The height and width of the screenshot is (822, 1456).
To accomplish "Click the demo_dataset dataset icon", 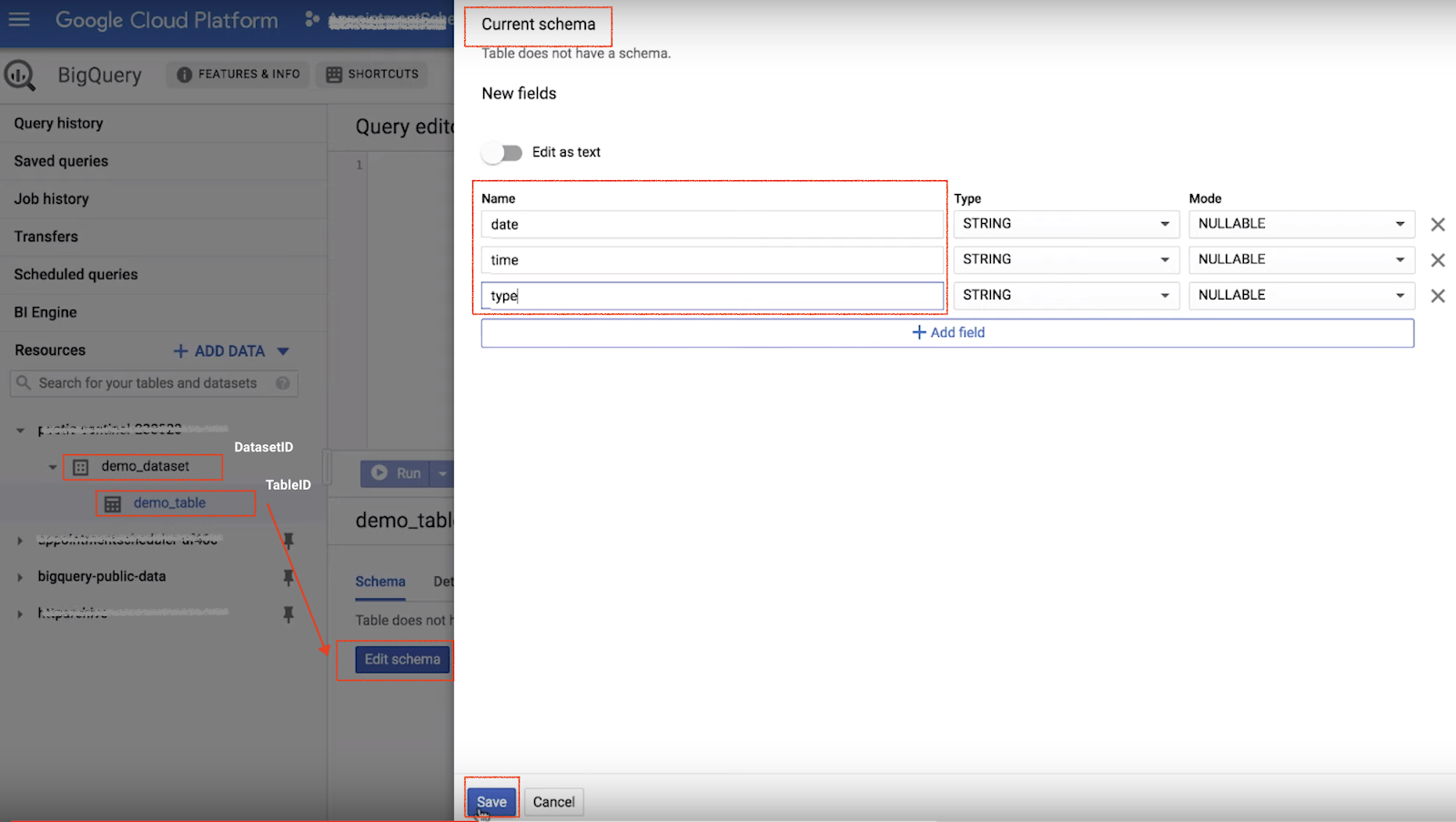I will pyautogui.click(x=80, y=465).
